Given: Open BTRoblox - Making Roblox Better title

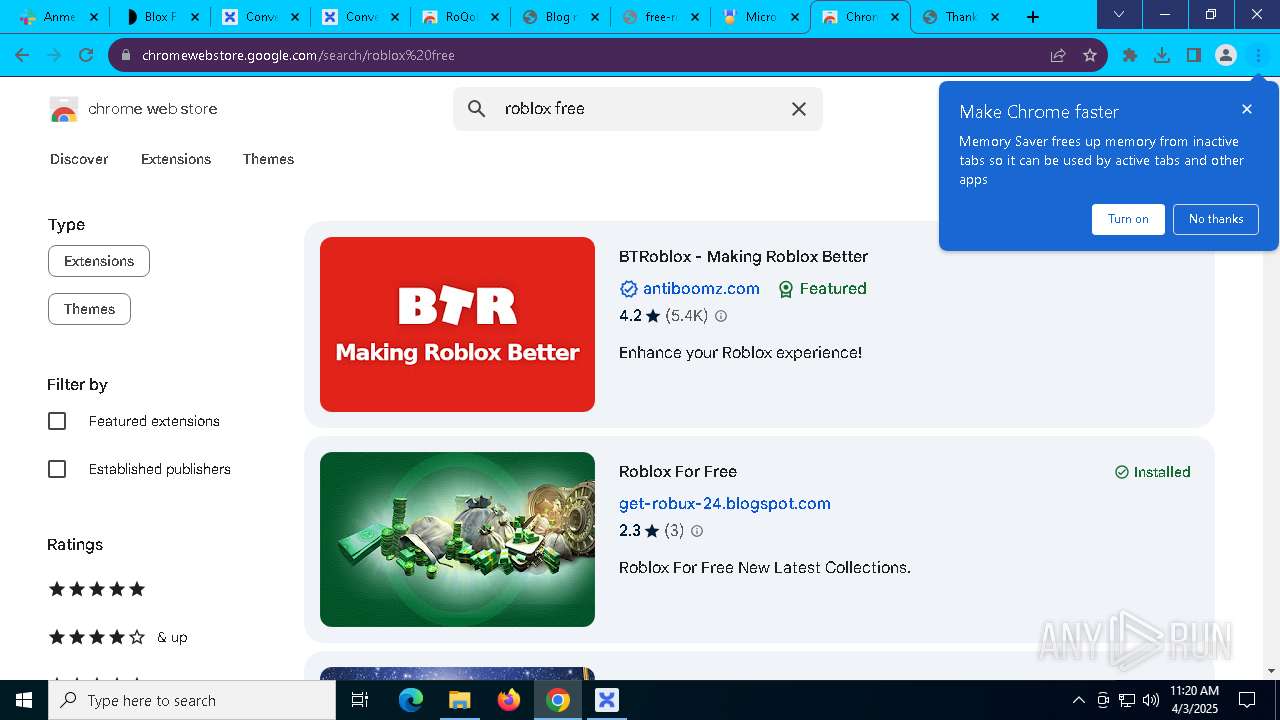Looking at the screenshot, I should pos(743,256).
